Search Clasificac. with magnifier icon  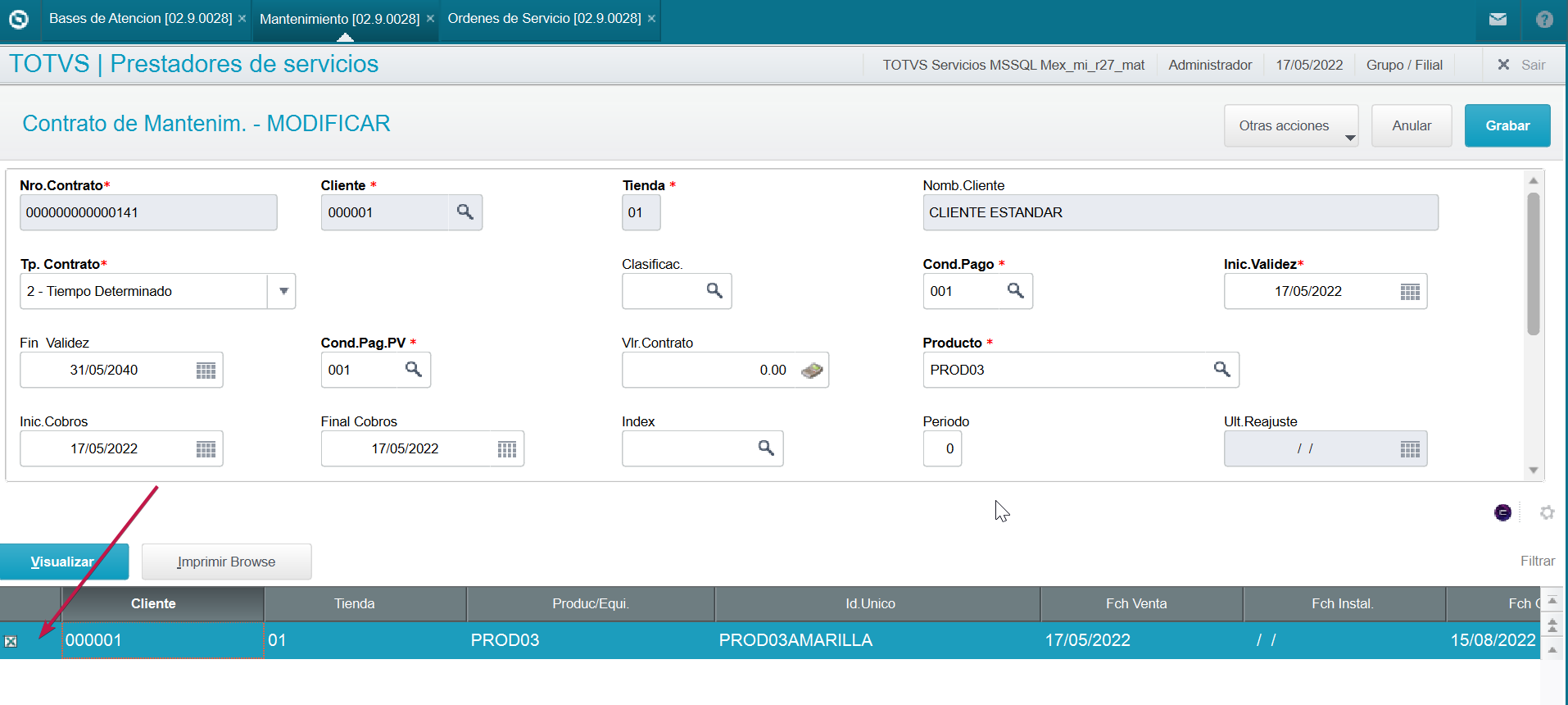click(x=714, y=291)
